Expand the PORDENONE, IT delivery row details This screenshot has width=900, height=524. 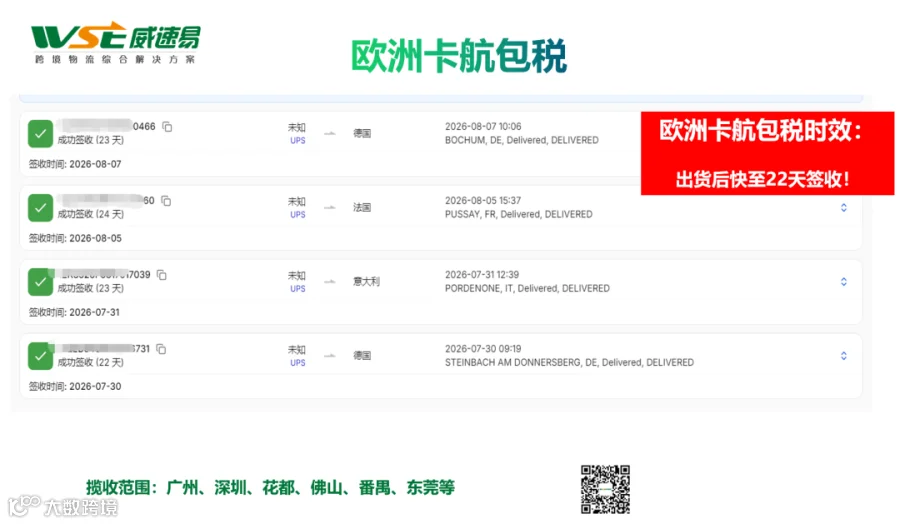(844, 281)
